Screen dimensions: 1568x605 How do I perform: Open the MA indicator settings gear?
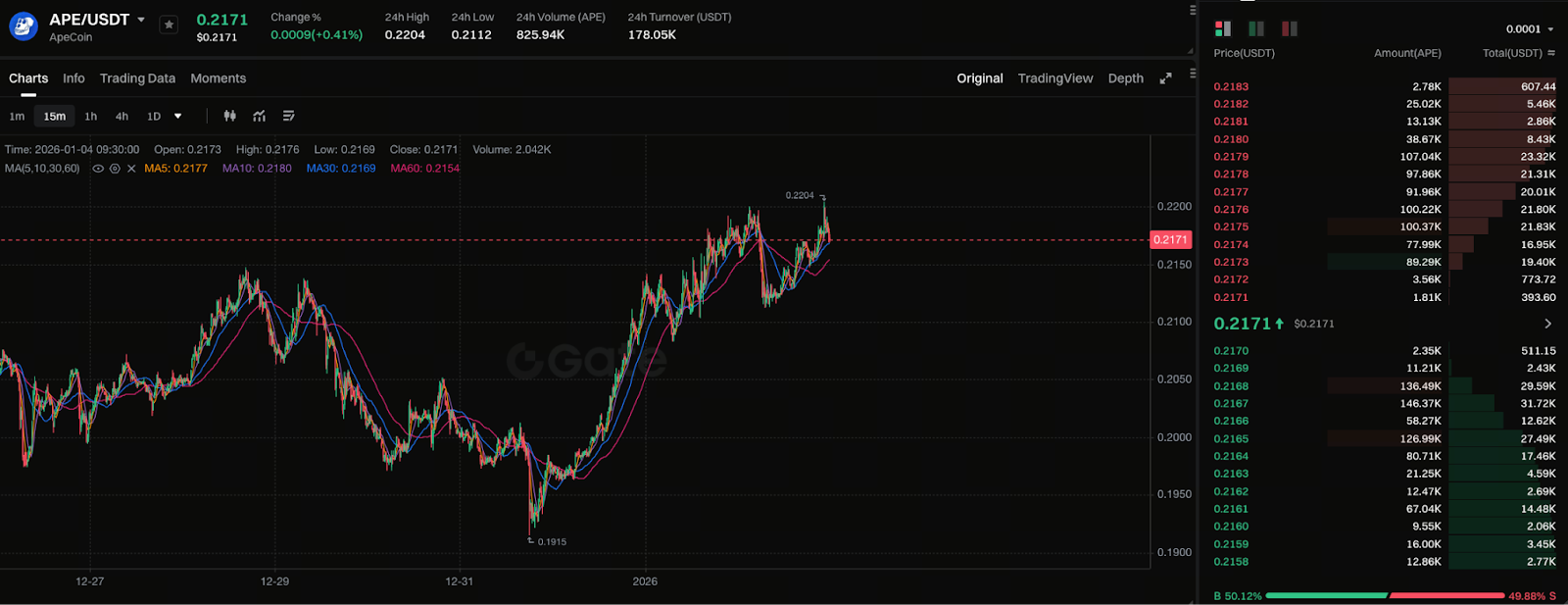(x=115, y=169)
